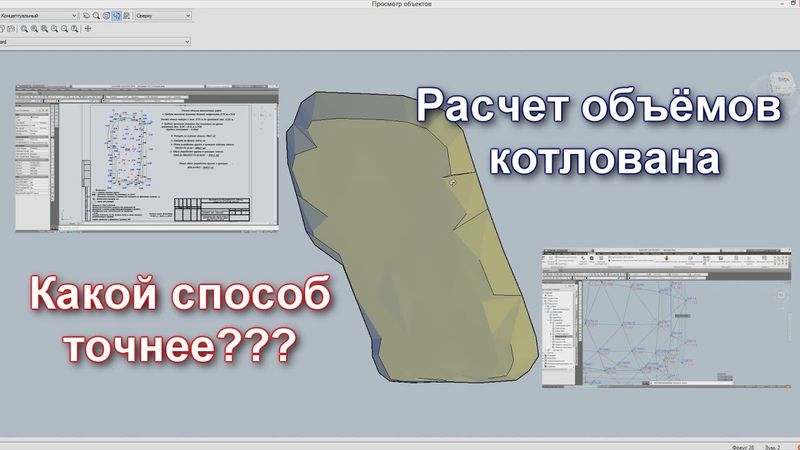Image resolution: width=800 pixels, height=450 pixels.
Task: Click the crosshair pan icon after the zoom icons
Action: 88,29
